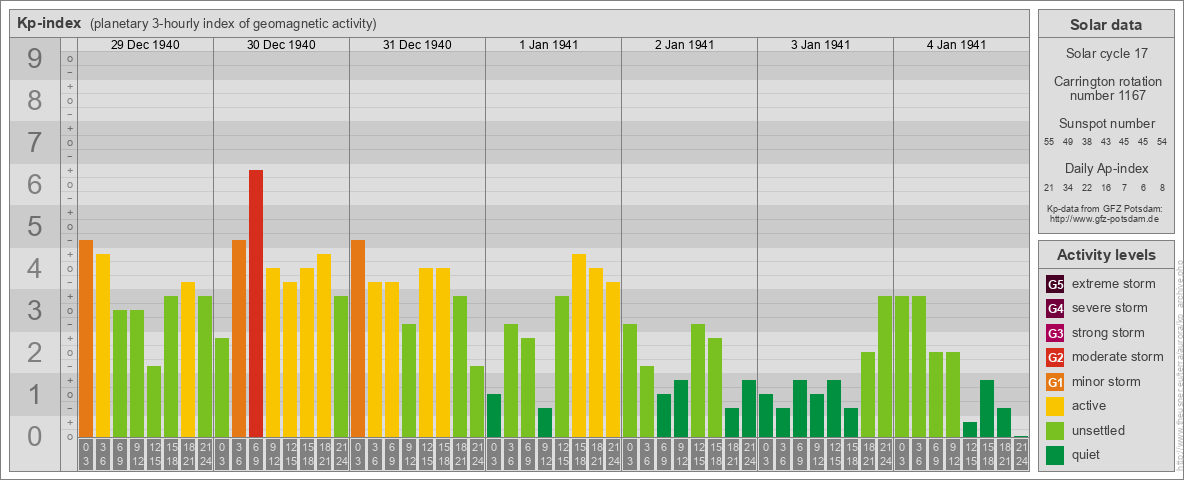Screen dimensions: 1184x480
Task: Click the Kp scale number 3
Action: 35,310
